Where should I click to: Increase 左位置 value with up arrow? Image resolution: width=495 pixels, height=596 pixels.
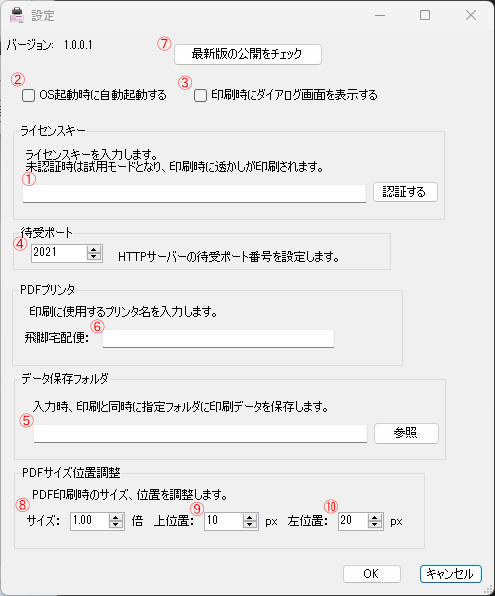coord(374,517)
